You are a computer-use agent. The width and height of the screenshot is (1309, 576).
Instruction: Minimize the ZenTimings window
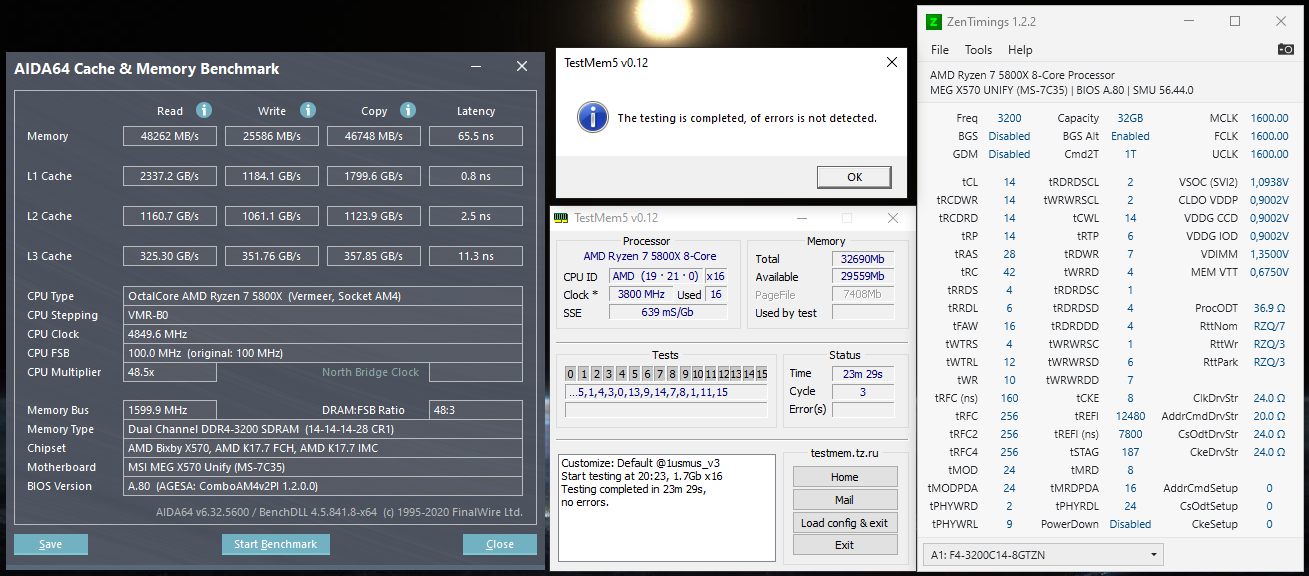[1189, 21]
